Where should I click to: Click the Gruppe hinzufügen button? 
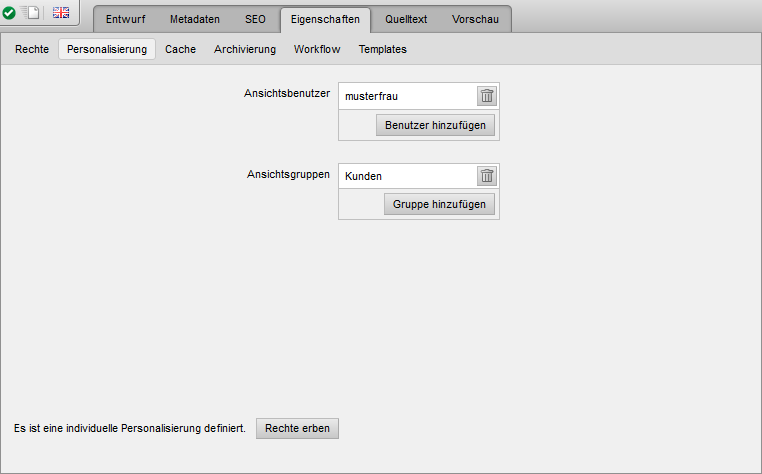(x=439, y=204)
